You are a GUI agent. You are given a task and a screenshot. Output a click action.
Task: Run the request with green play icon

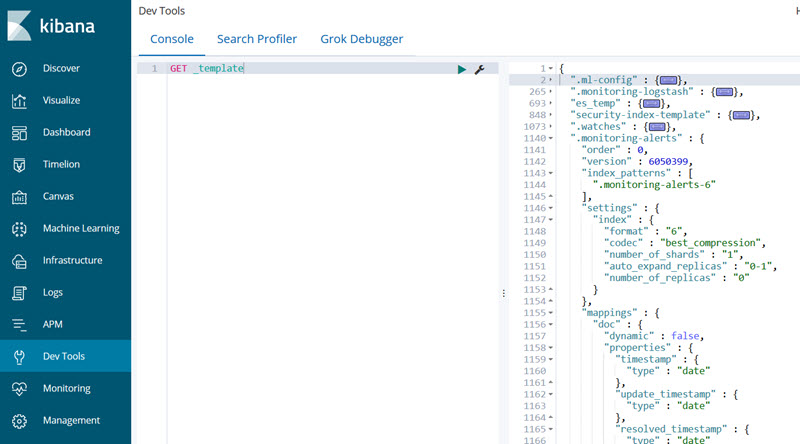click(x=462, y=69)
